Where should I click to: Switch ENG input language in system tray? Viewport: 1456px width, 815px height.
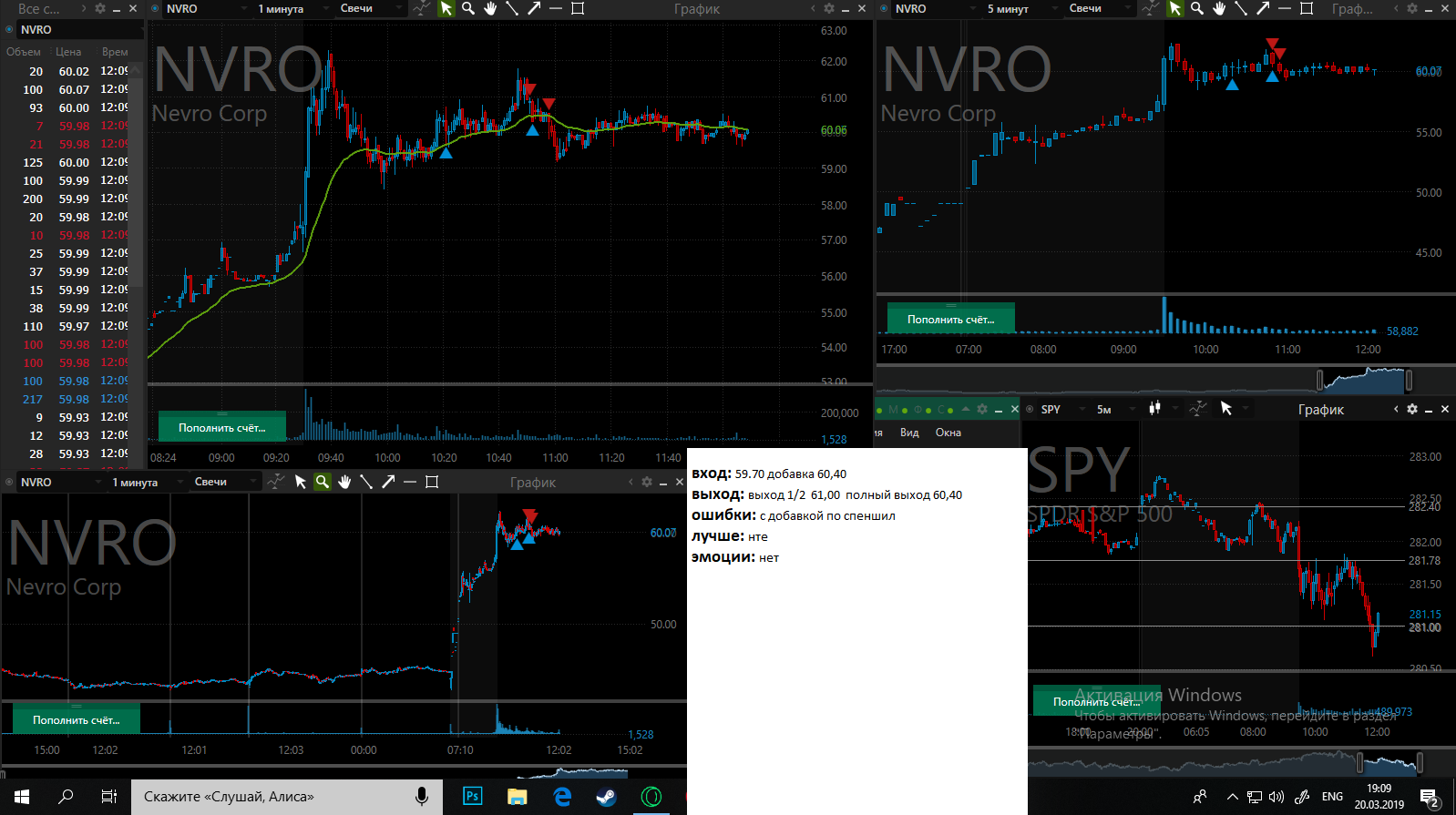pos(1332,797)
